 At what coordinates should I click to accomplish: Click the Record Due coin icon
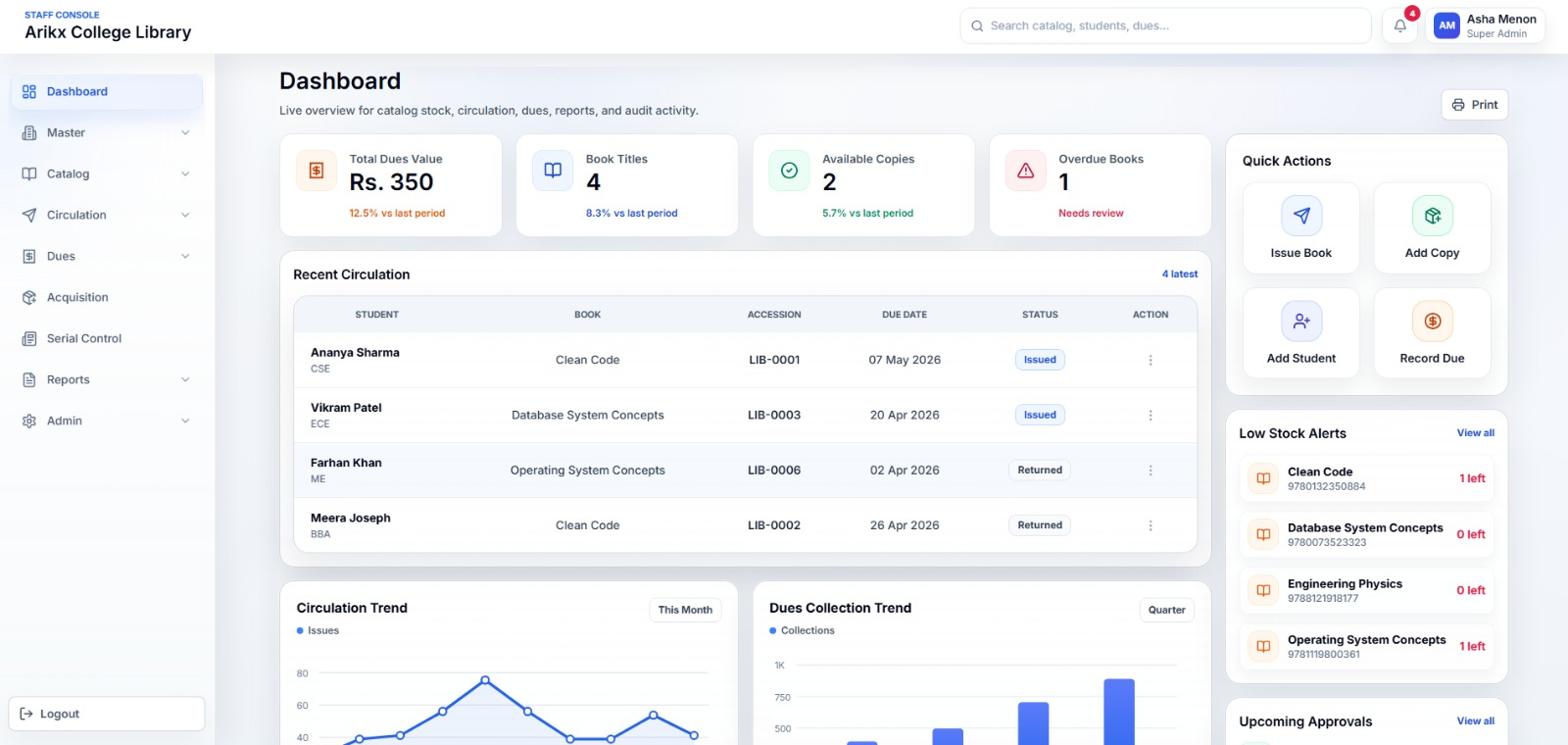click(x=1432, y=321)
